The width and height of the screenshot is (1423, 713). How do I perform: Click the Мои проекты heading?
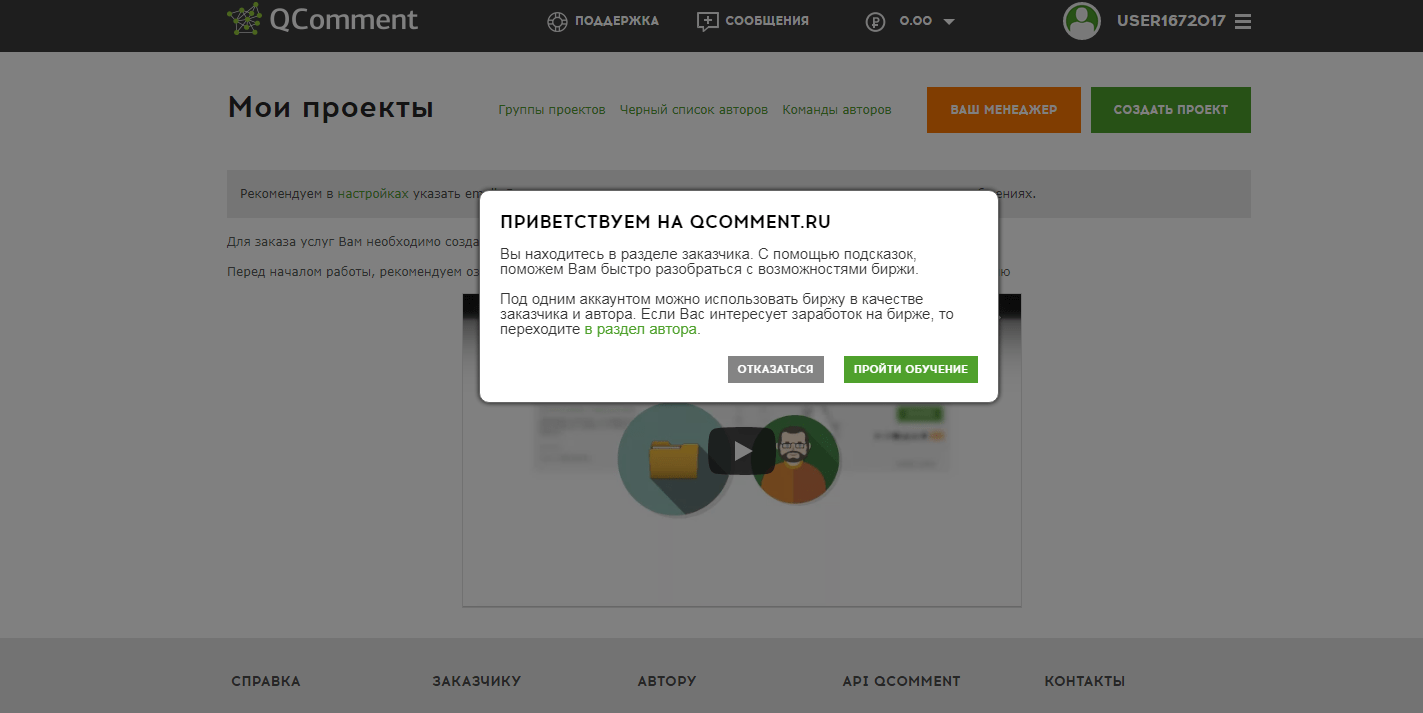[331, 108]
